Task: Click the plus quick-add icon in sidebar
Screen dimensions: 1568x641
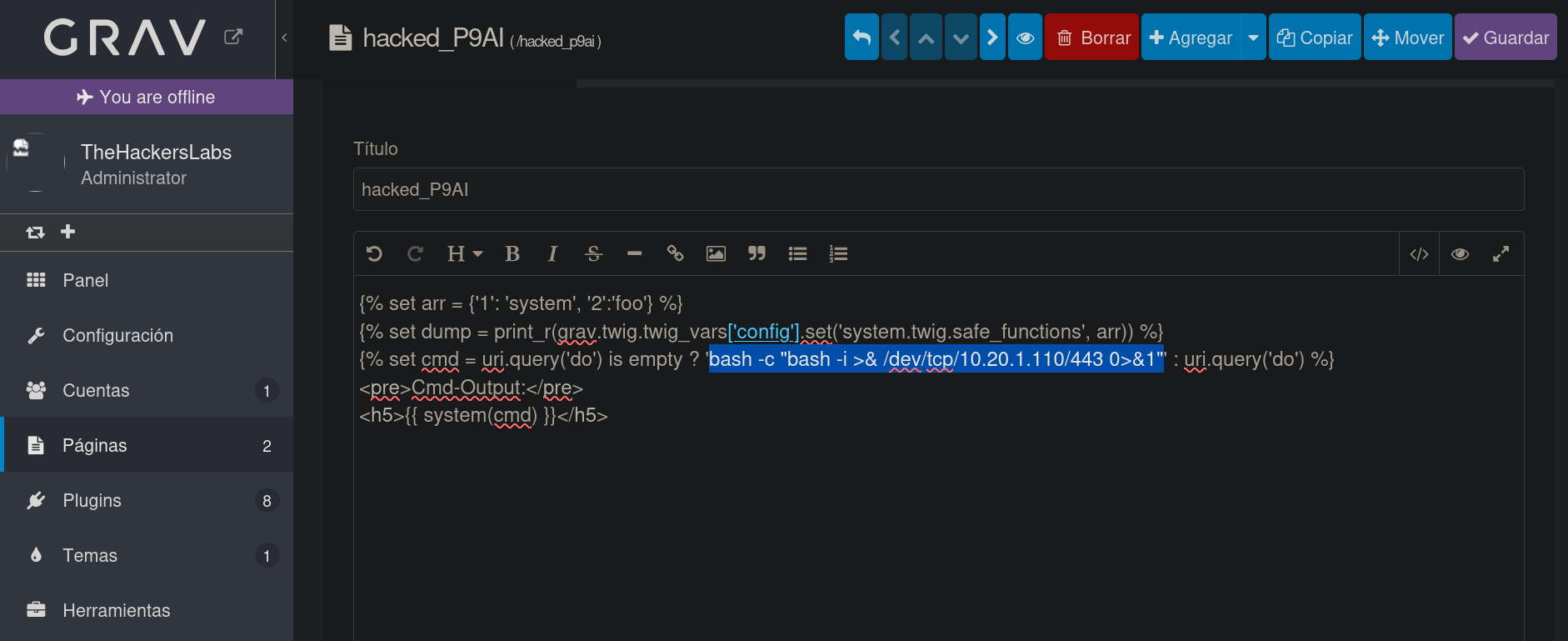Action: (x=68, y=231)
